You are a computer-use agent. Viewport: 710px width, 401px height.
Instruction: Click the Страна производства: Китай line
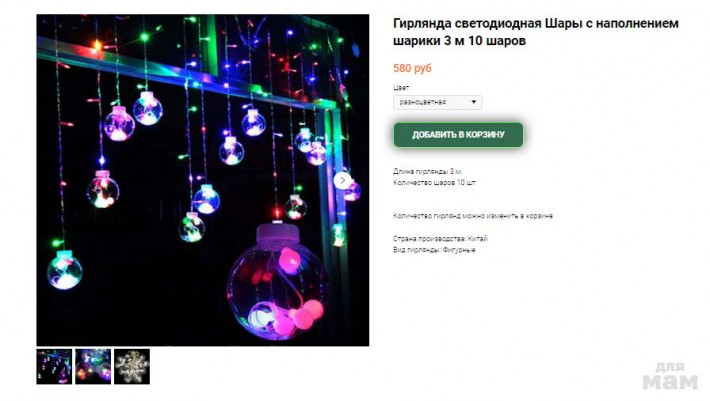440,239
